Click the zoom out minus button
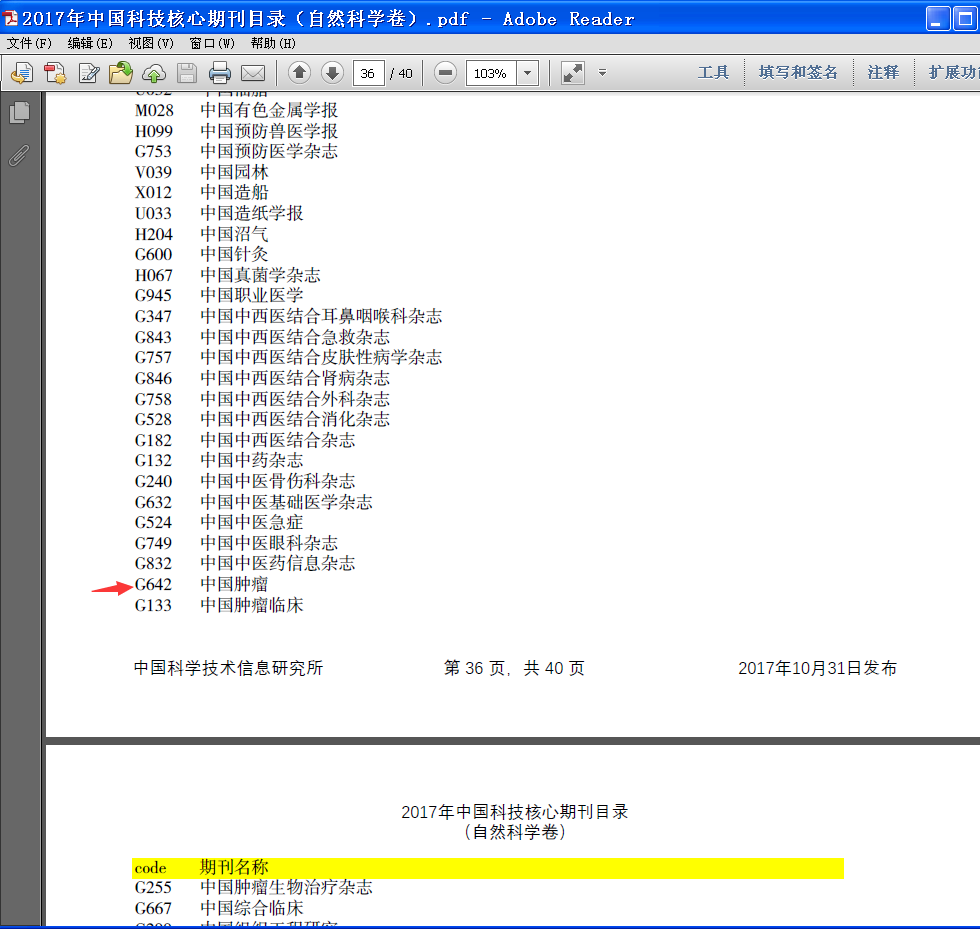This screenshot has height=929, width=980. click(x=446, y=73)
